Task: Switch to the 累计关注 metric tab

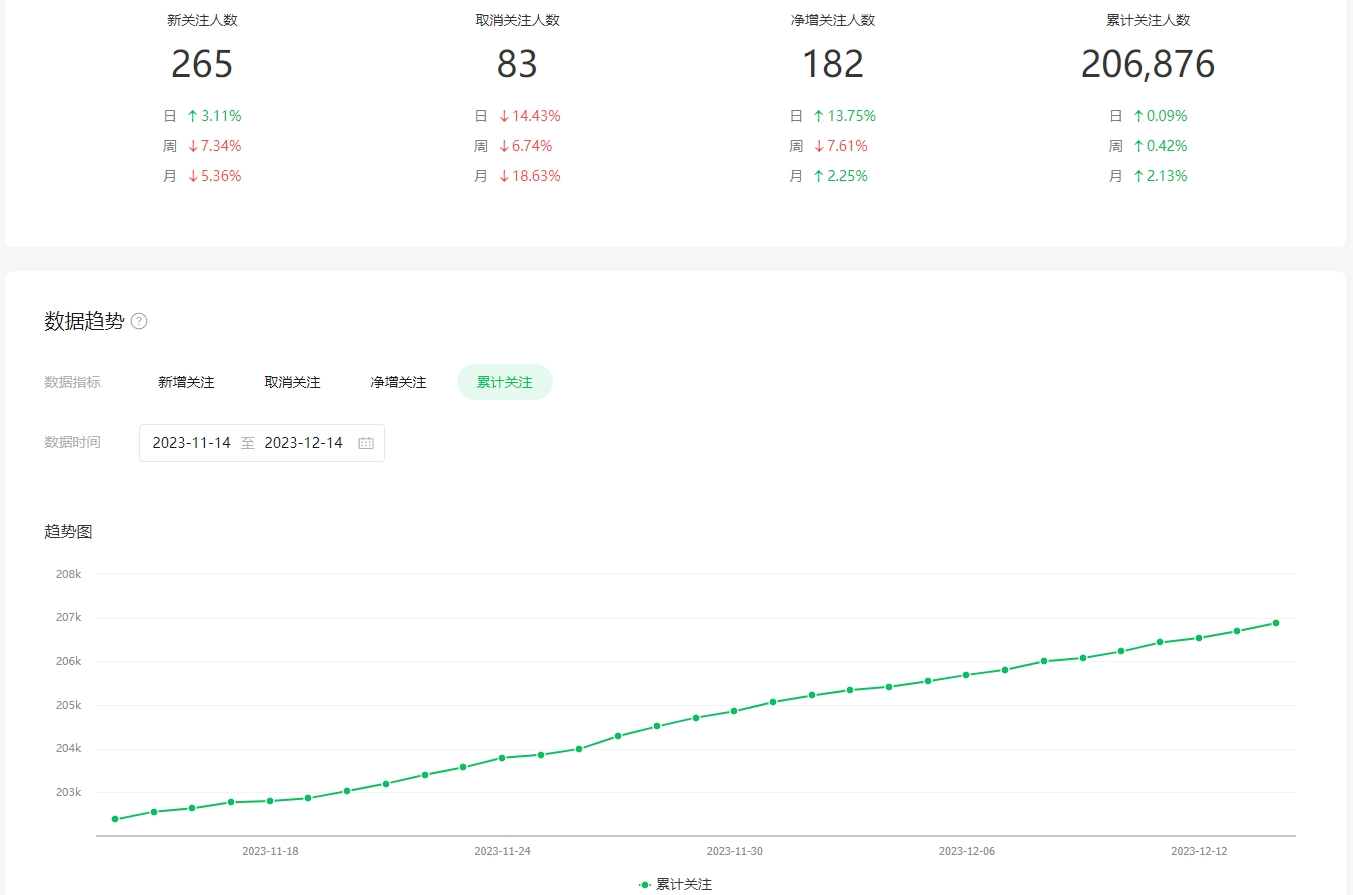Action: (504, 382)
